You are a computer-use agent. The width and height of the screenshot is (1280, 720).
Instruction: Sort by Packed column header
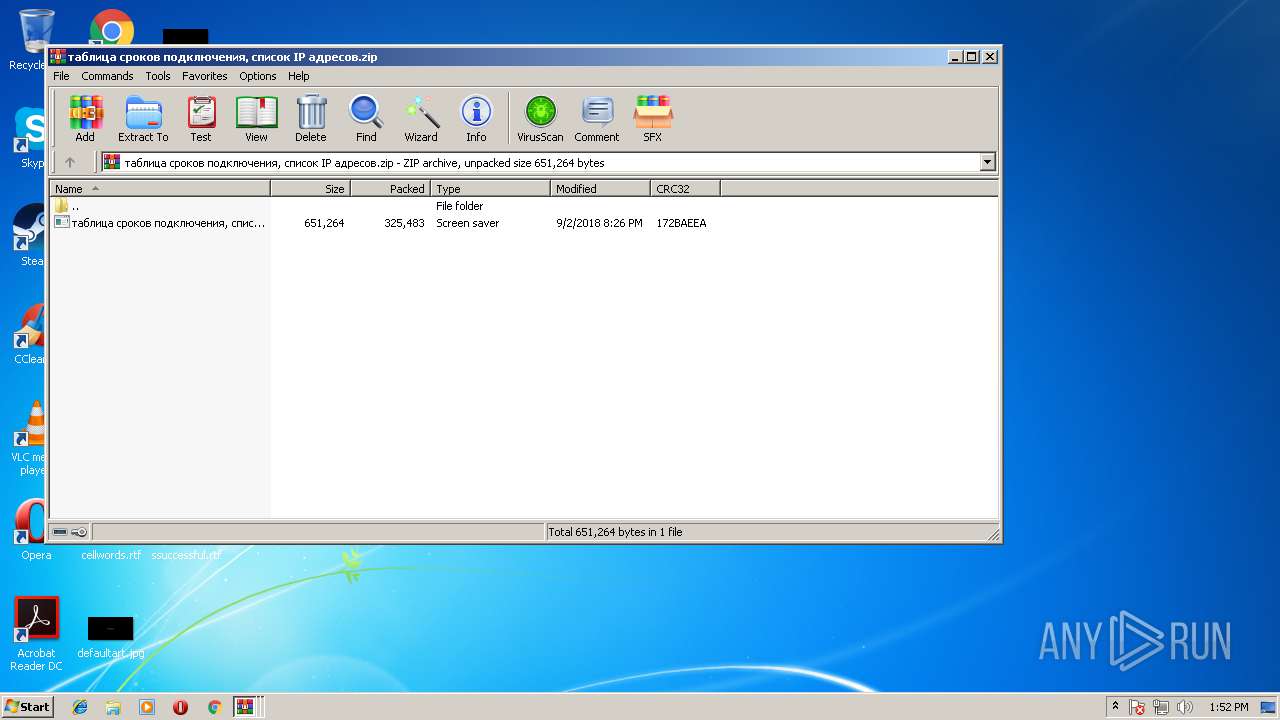pyautogui.click(x=390, y=189)
